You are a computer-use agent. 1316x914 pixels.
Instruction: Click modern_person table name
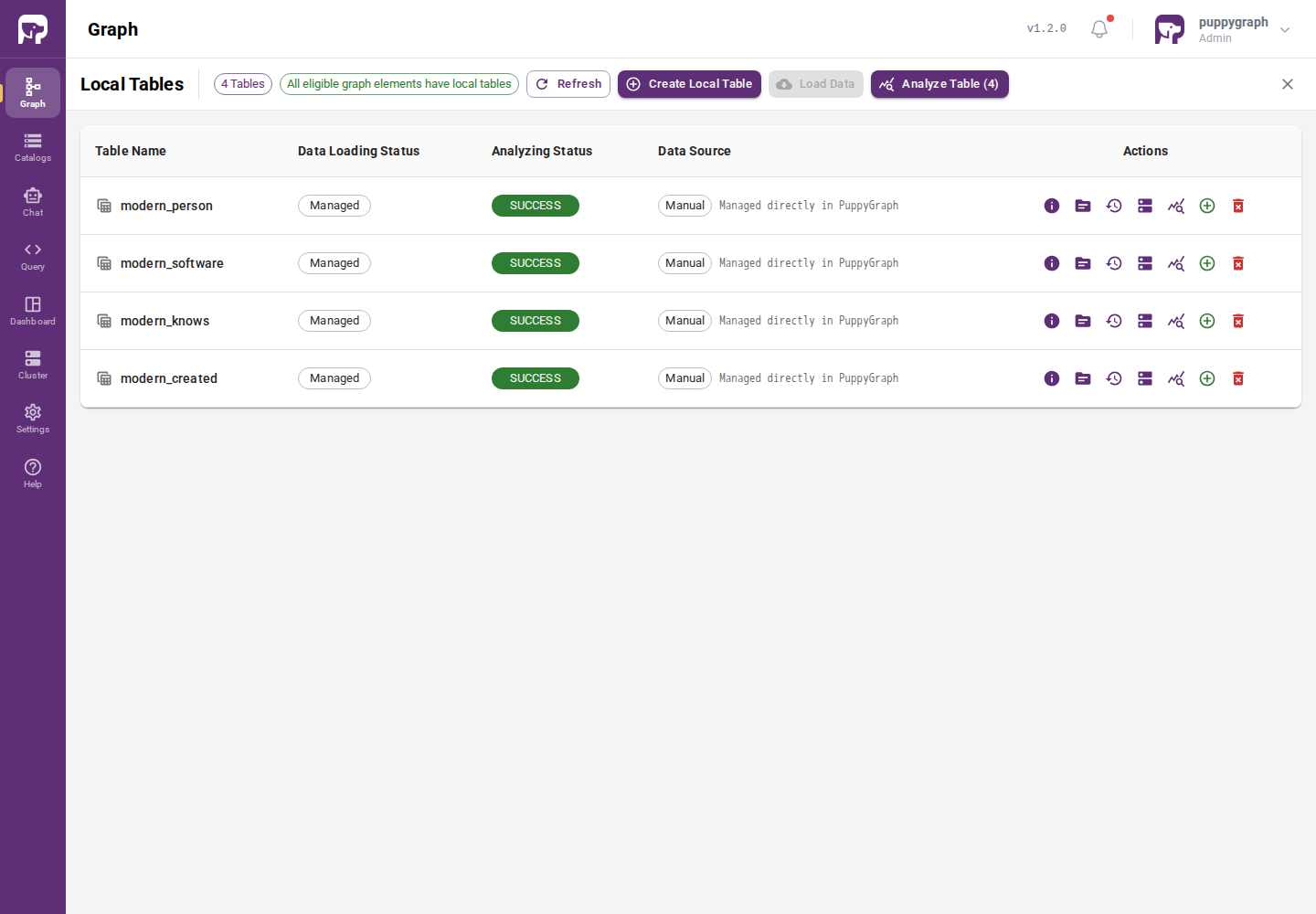coord(166,206)
